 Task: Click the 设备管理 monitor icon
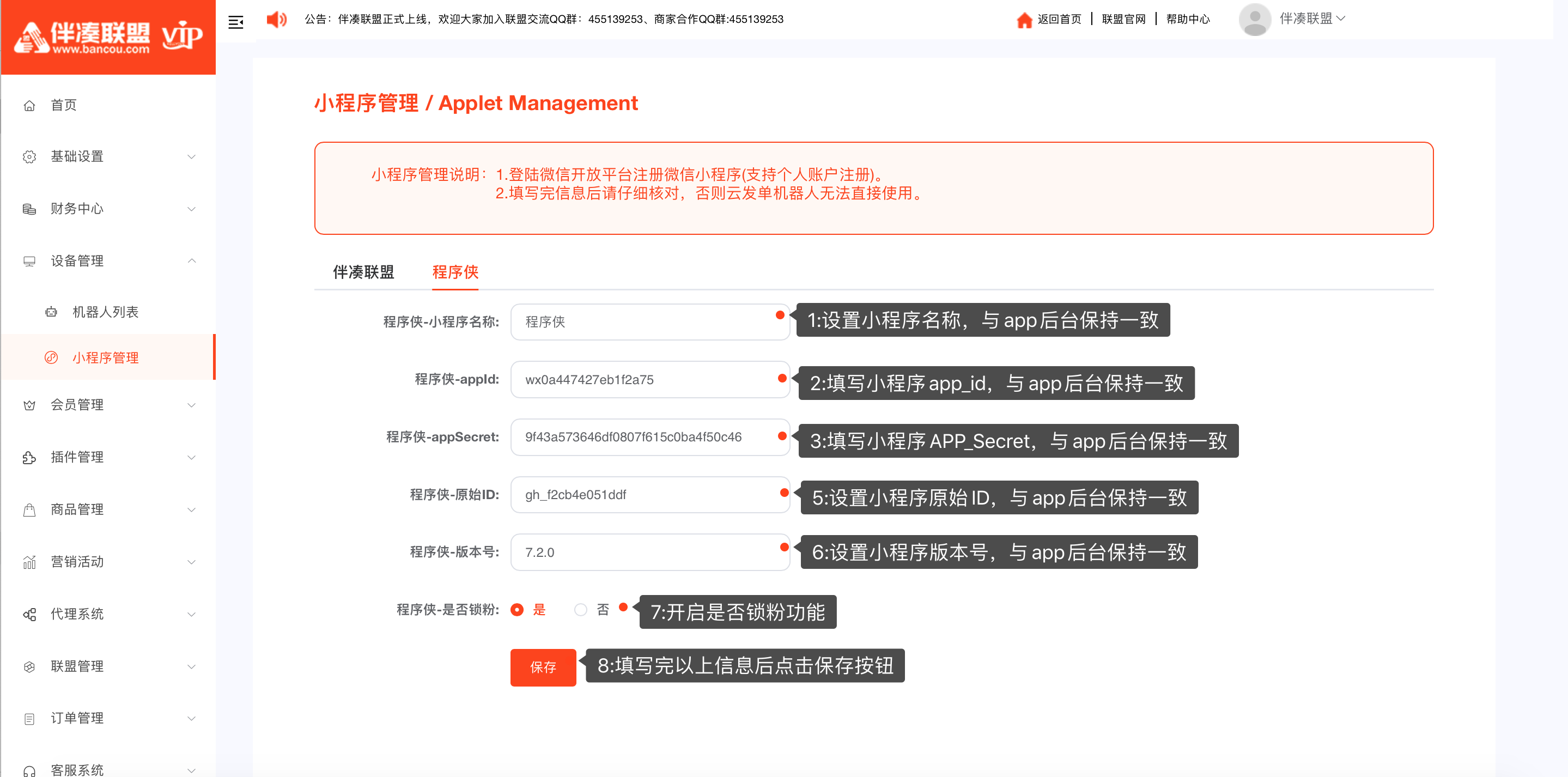[x=29, y=261]
